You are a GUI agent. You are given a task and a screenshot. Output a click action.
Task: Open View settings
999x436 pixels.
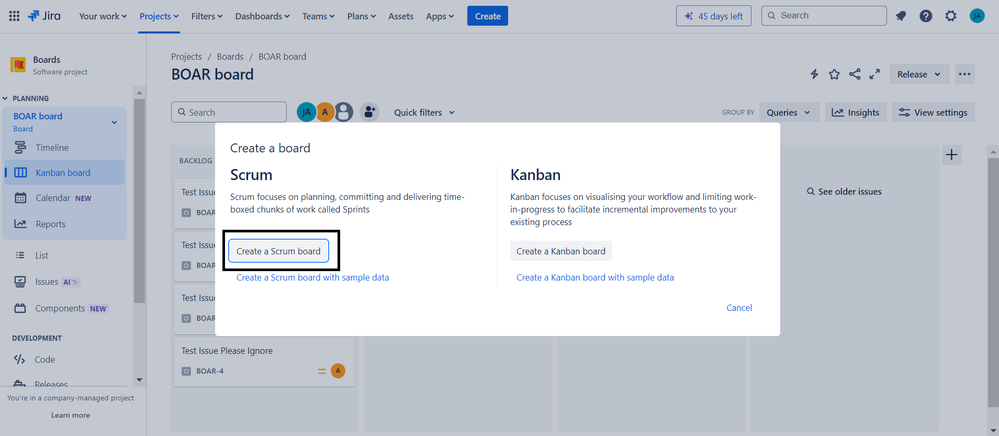(933, 112)
